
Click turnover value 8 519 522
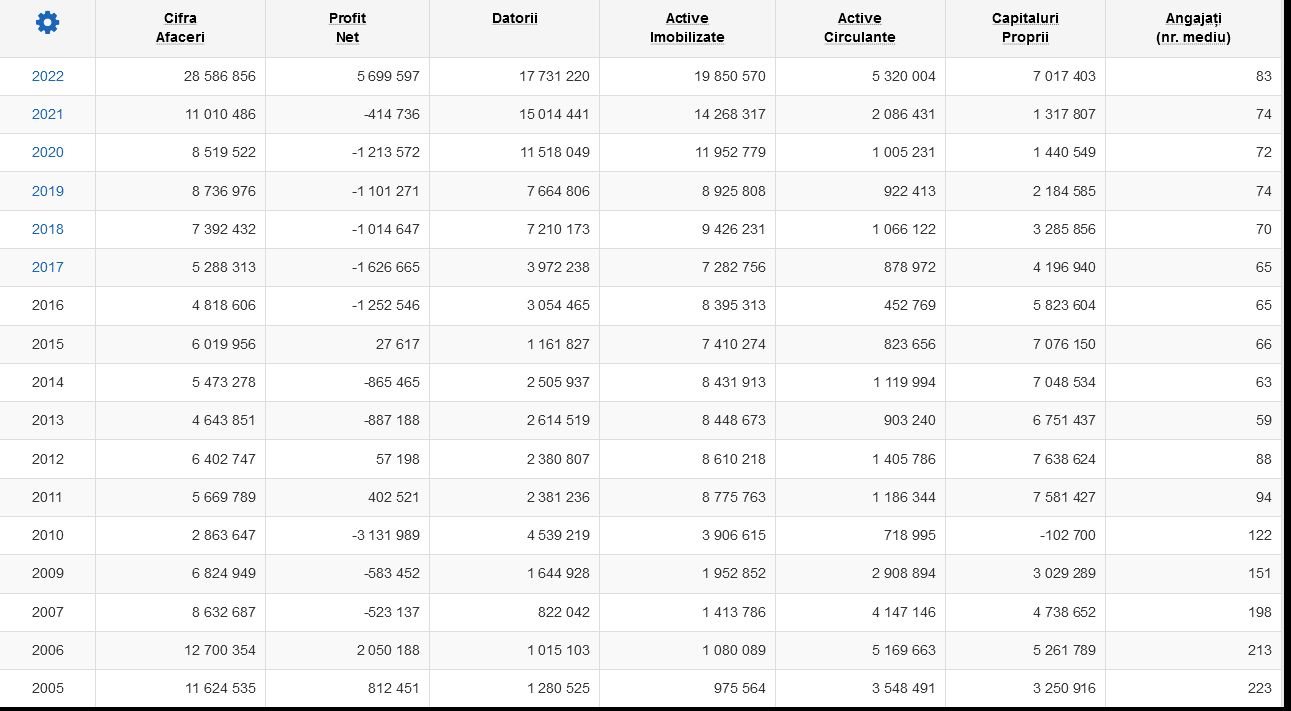(x=224, y=152)
